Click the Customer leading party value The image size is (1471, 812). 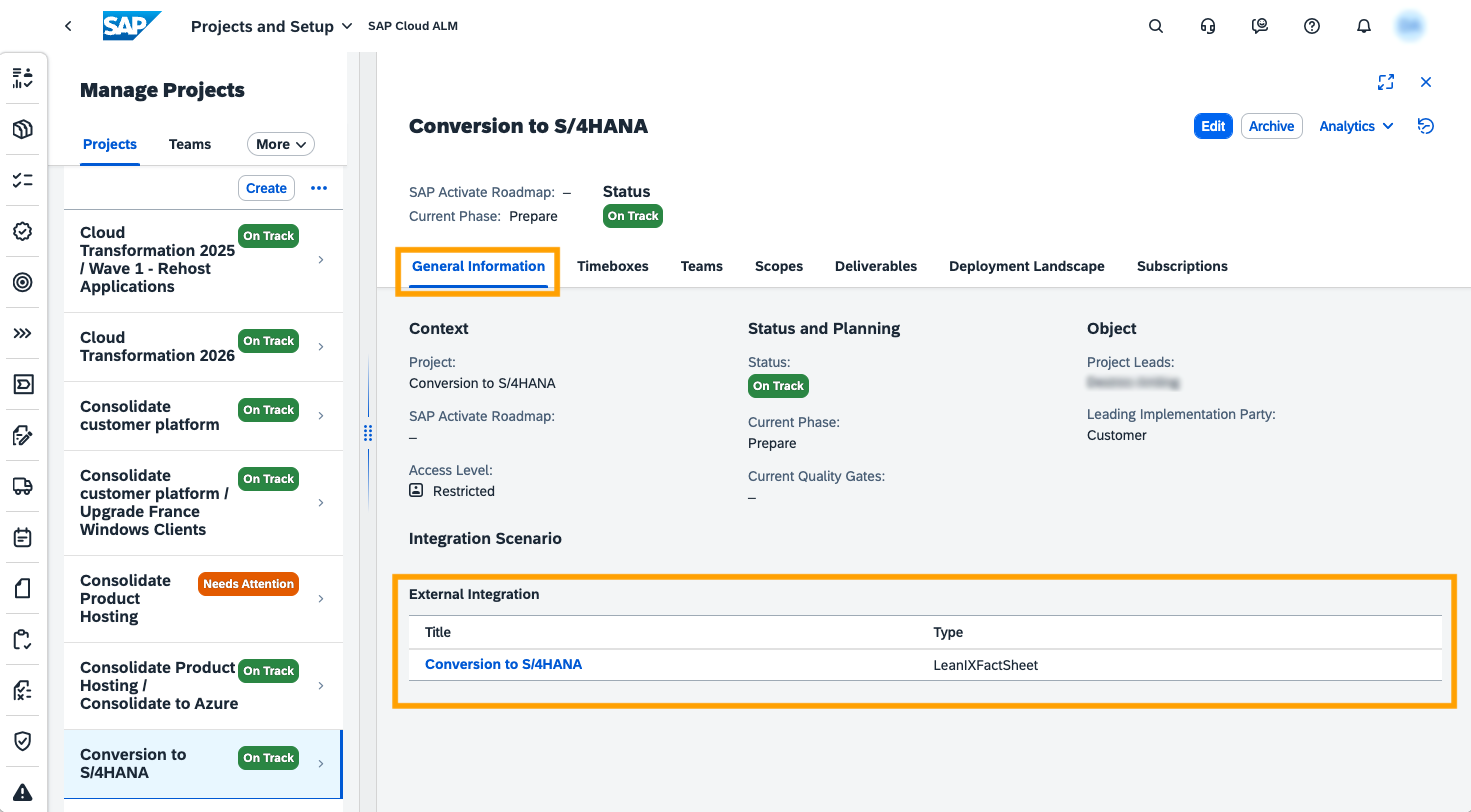1117,435
